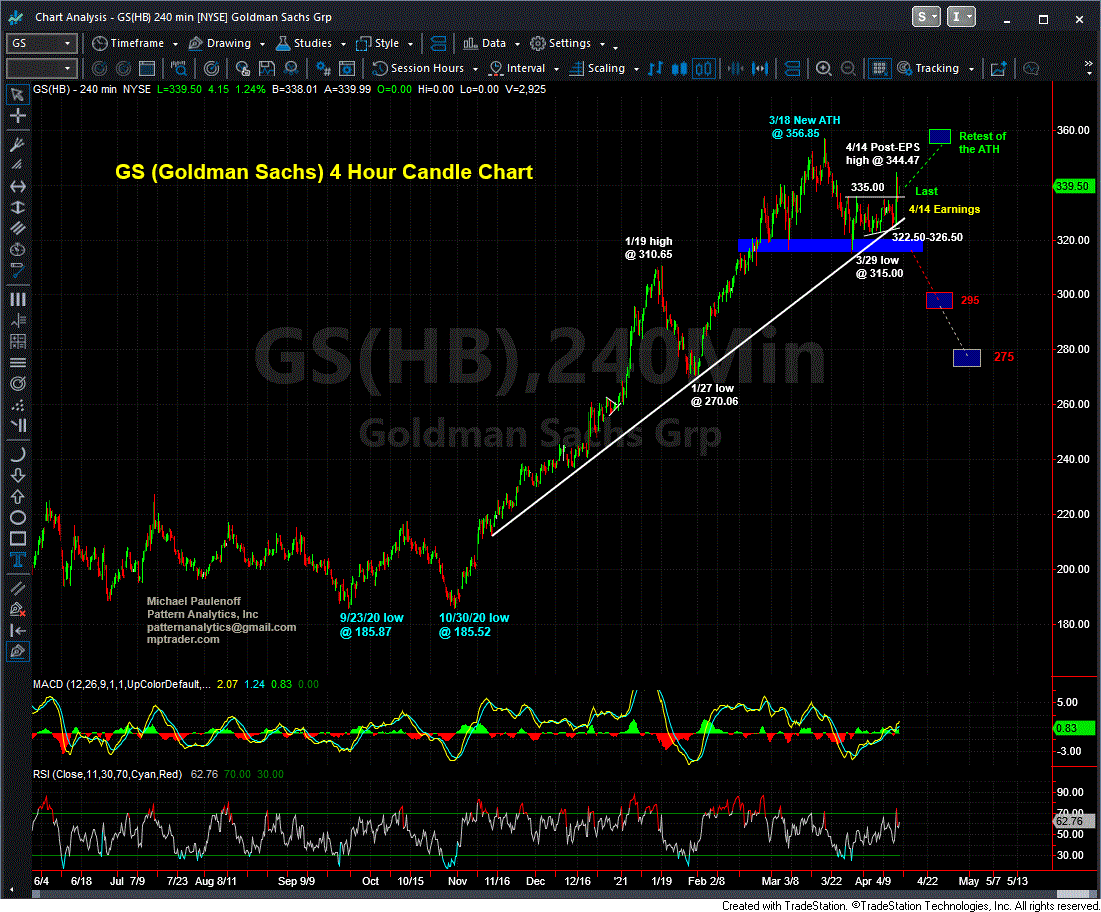Select the ellipse drawing tool
The height and width of the screenshot is (912, 1101).
coord(18,518)
